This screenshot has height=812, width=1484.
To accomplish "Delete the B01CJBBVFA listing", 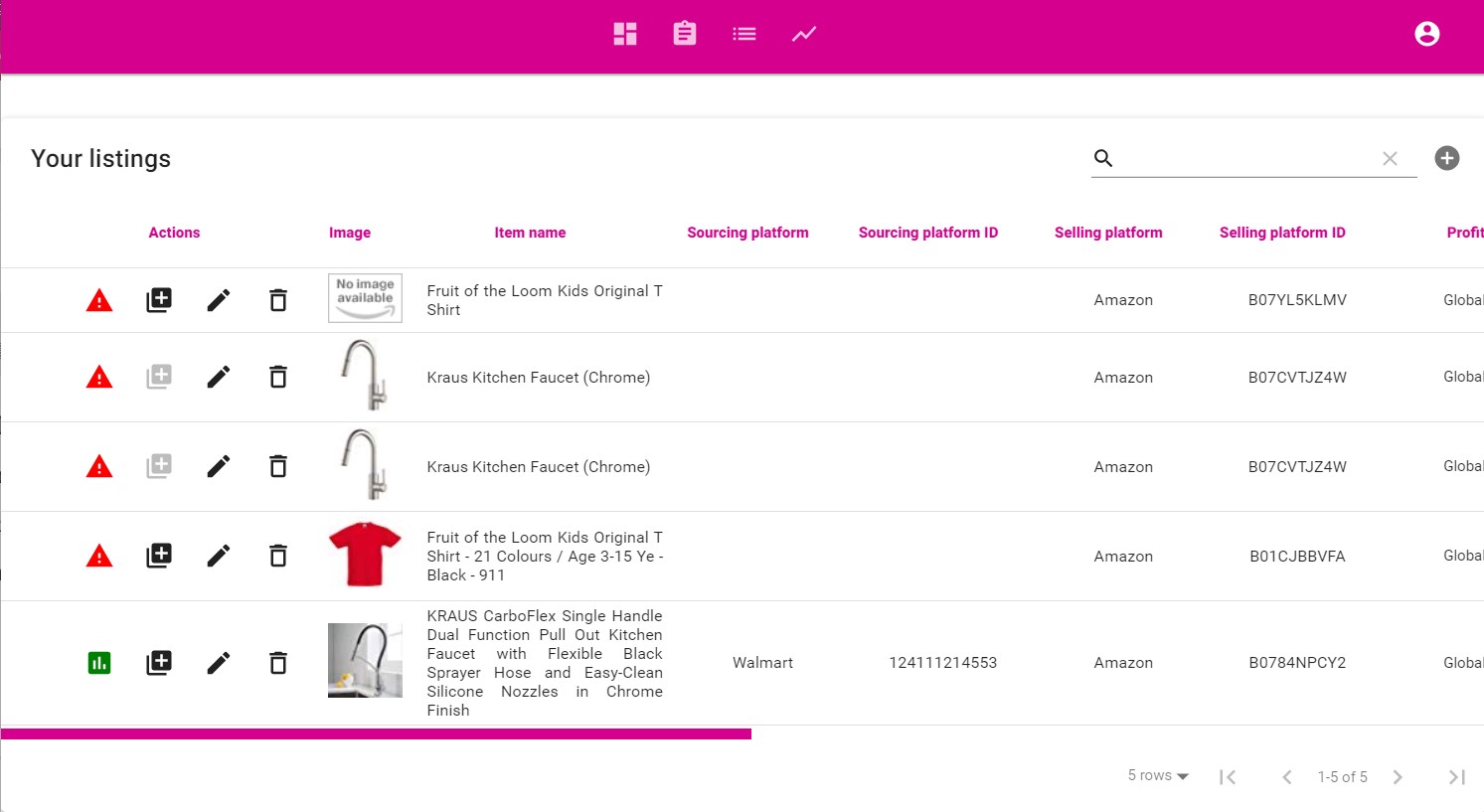I will tap(278, 556).
